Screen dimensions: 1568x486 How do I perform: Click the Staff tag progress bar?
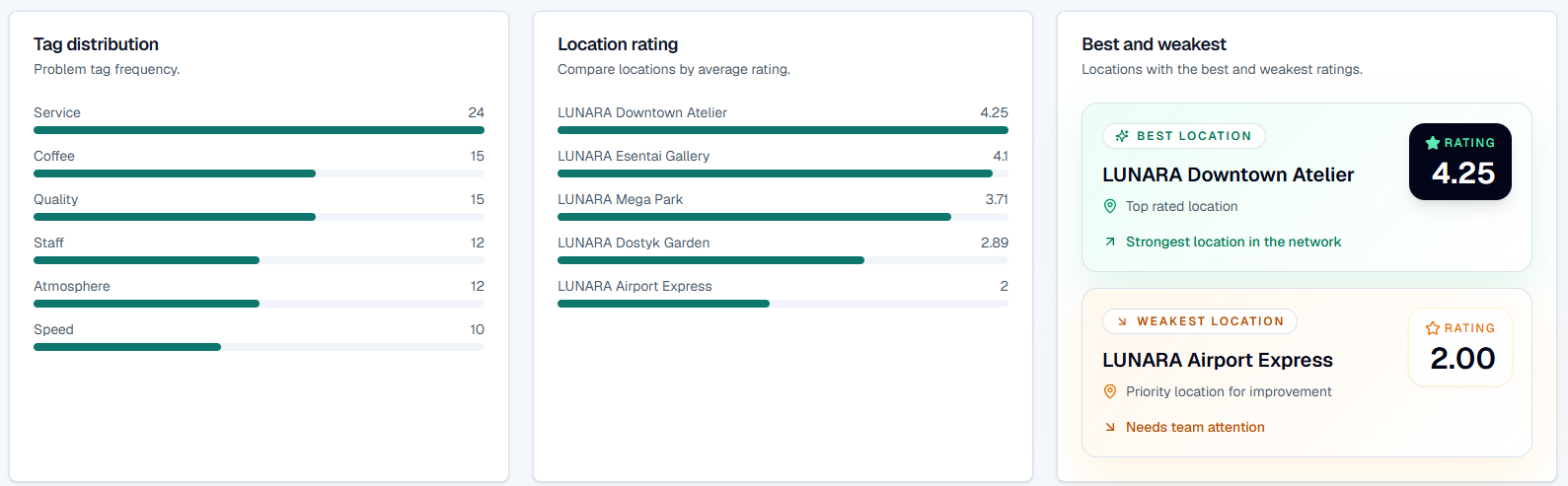(x=259, y=260)
